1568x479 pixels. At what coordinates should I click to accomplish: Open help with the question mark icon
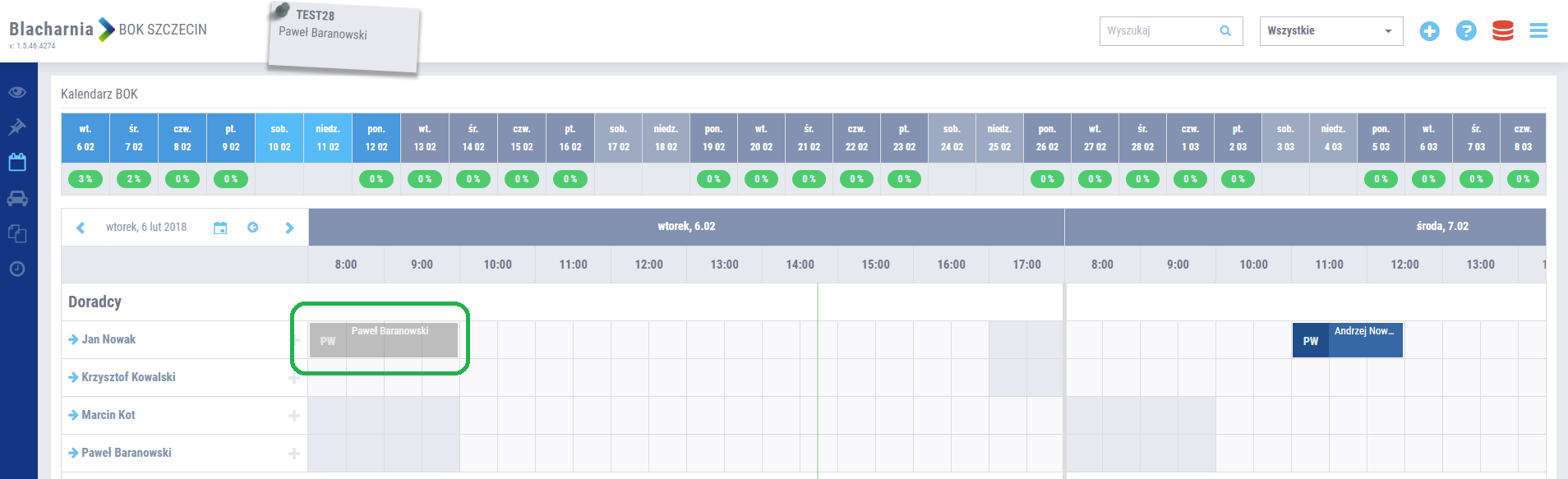[1465, 31]
